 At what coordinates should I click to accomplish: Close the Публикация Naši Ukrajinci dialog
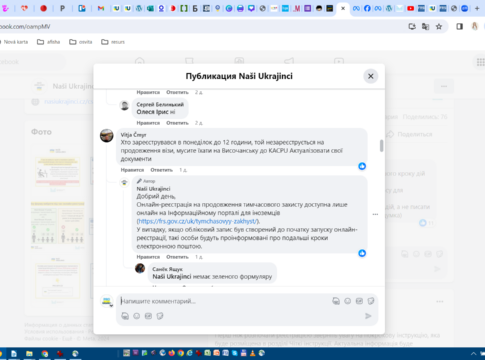click(370, 76)
